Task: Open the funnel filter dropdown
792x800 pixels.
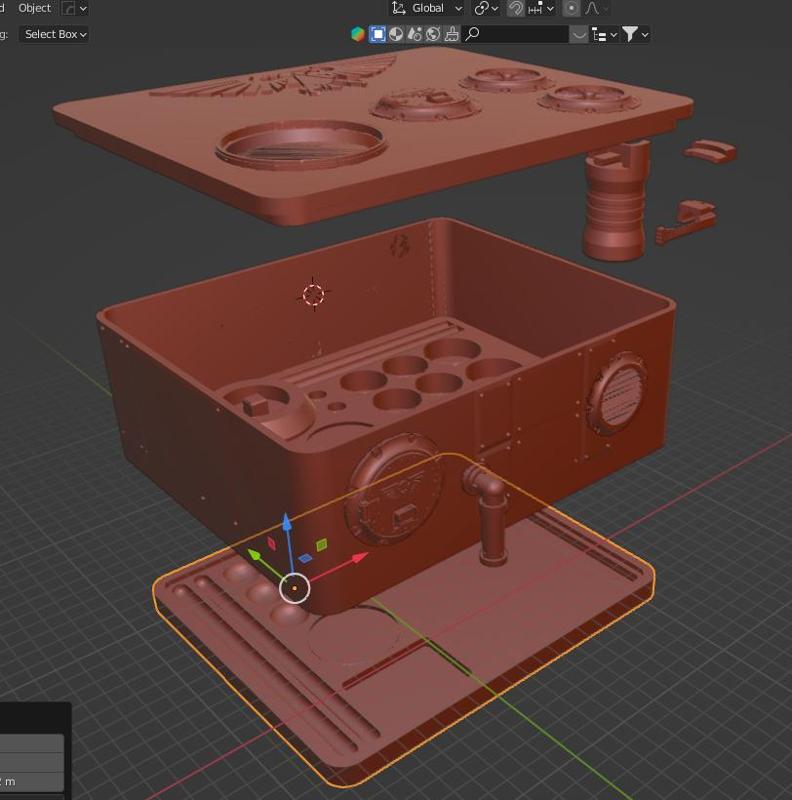Action: pos(635,34)
